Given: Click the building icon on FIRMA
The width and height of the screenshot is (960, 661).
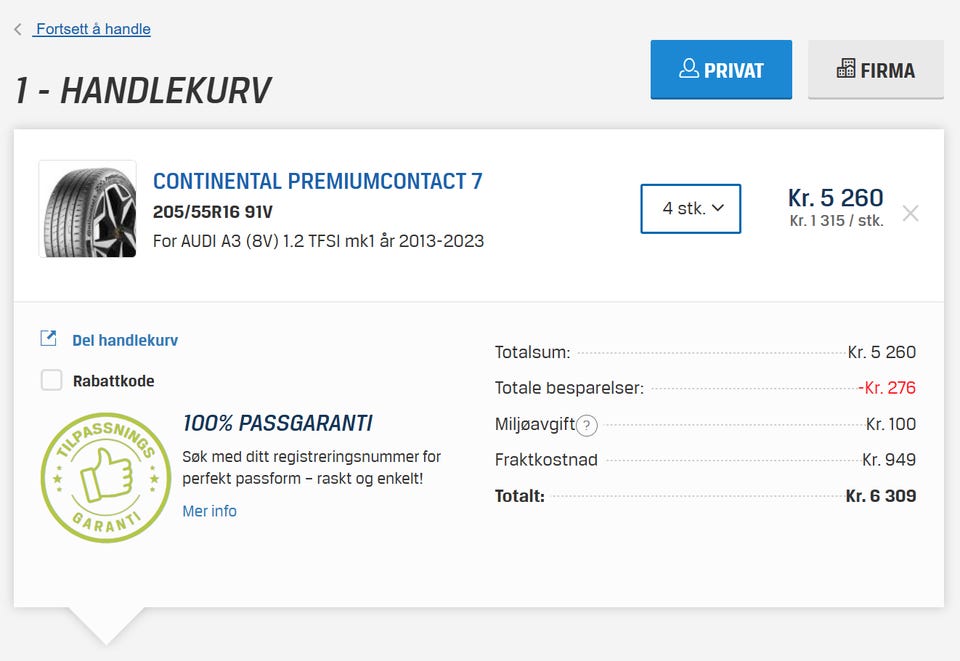Looking at the screenshot, I should tap(846, 69).
